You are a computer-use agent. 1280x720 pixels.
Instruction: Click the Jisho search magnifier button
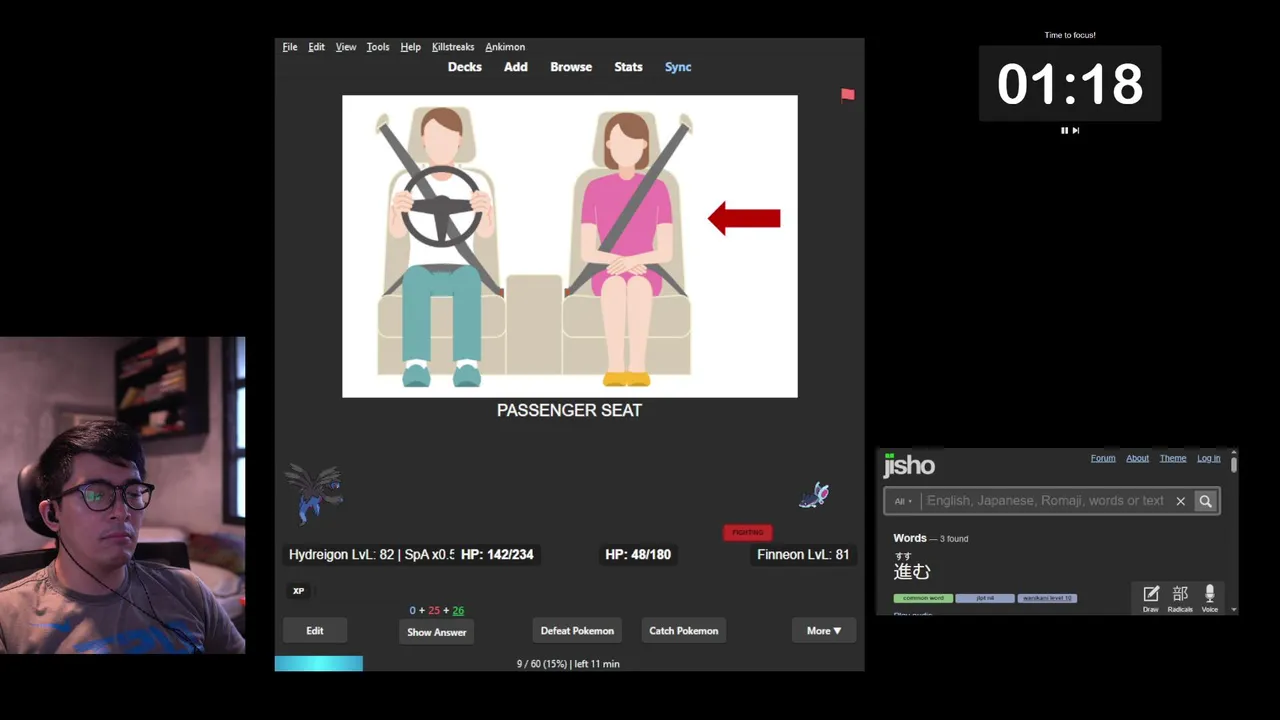click(1206, 501)
